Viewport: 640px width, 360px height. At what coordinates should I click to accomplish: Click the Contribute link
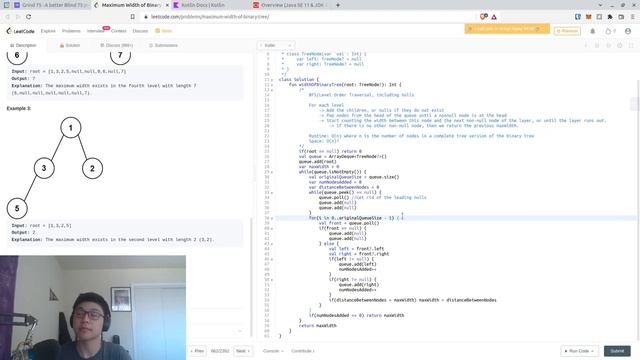[302, 351]
